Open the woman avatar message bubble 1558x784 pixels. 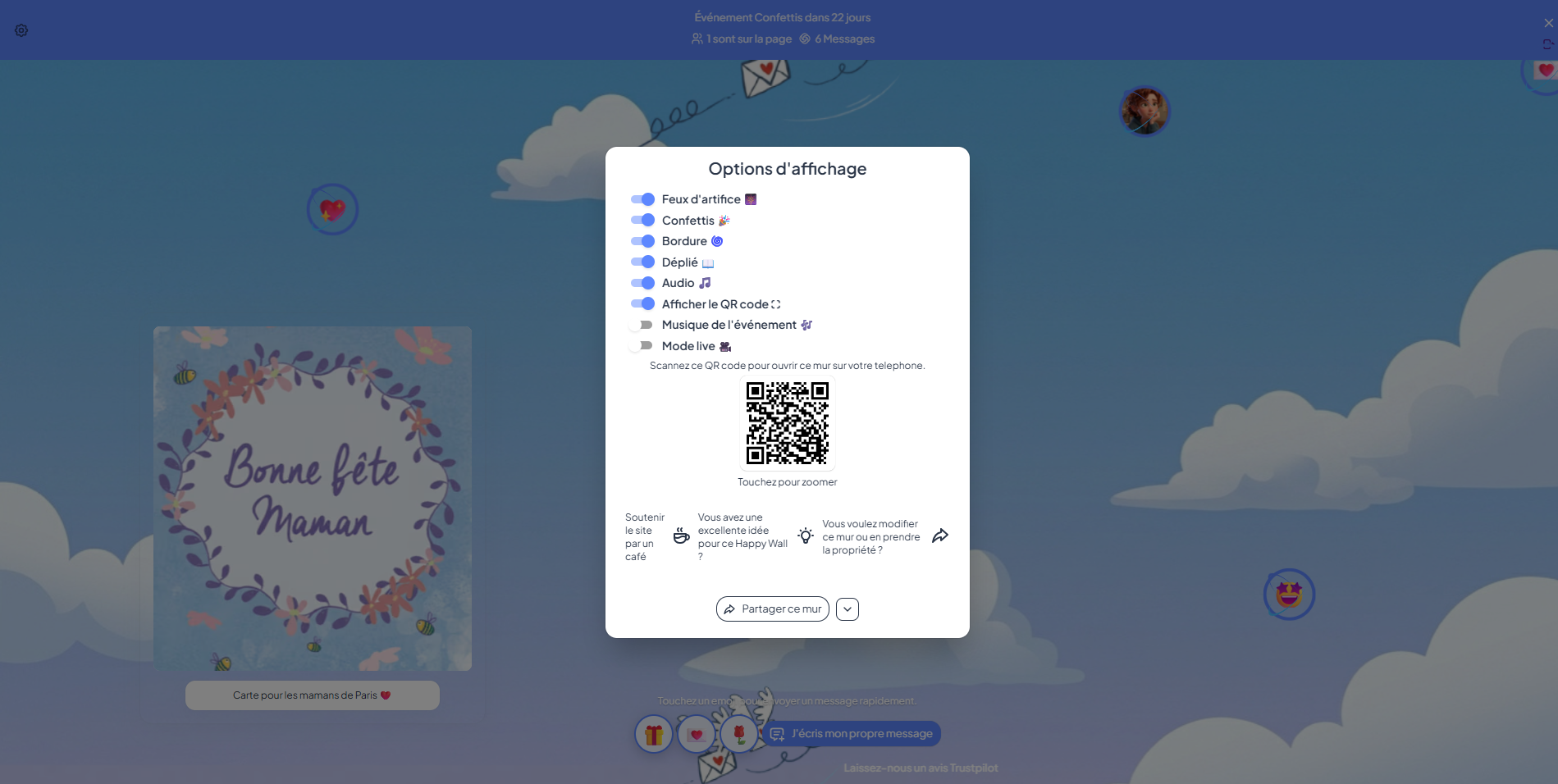[1145, 111]
